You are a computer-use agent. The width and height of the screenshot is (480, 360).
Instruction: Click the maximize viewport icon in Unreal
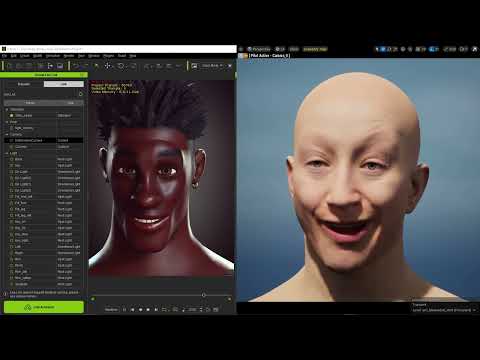[x=475, y=49]
